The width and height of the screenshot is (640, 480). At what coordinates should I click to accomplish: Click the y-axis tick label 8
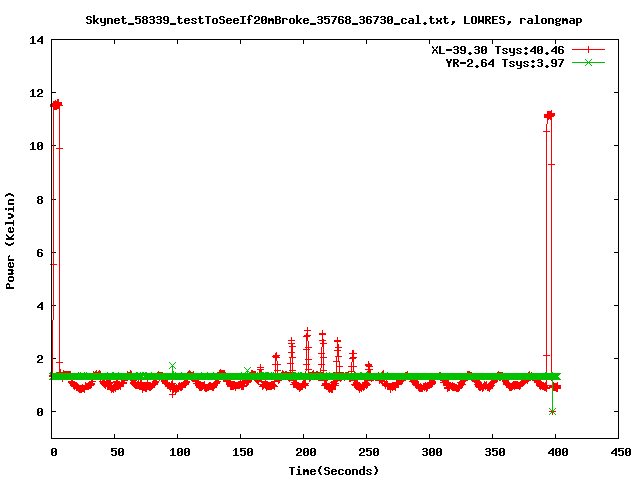pyautogui.click(x=40, y=200)
